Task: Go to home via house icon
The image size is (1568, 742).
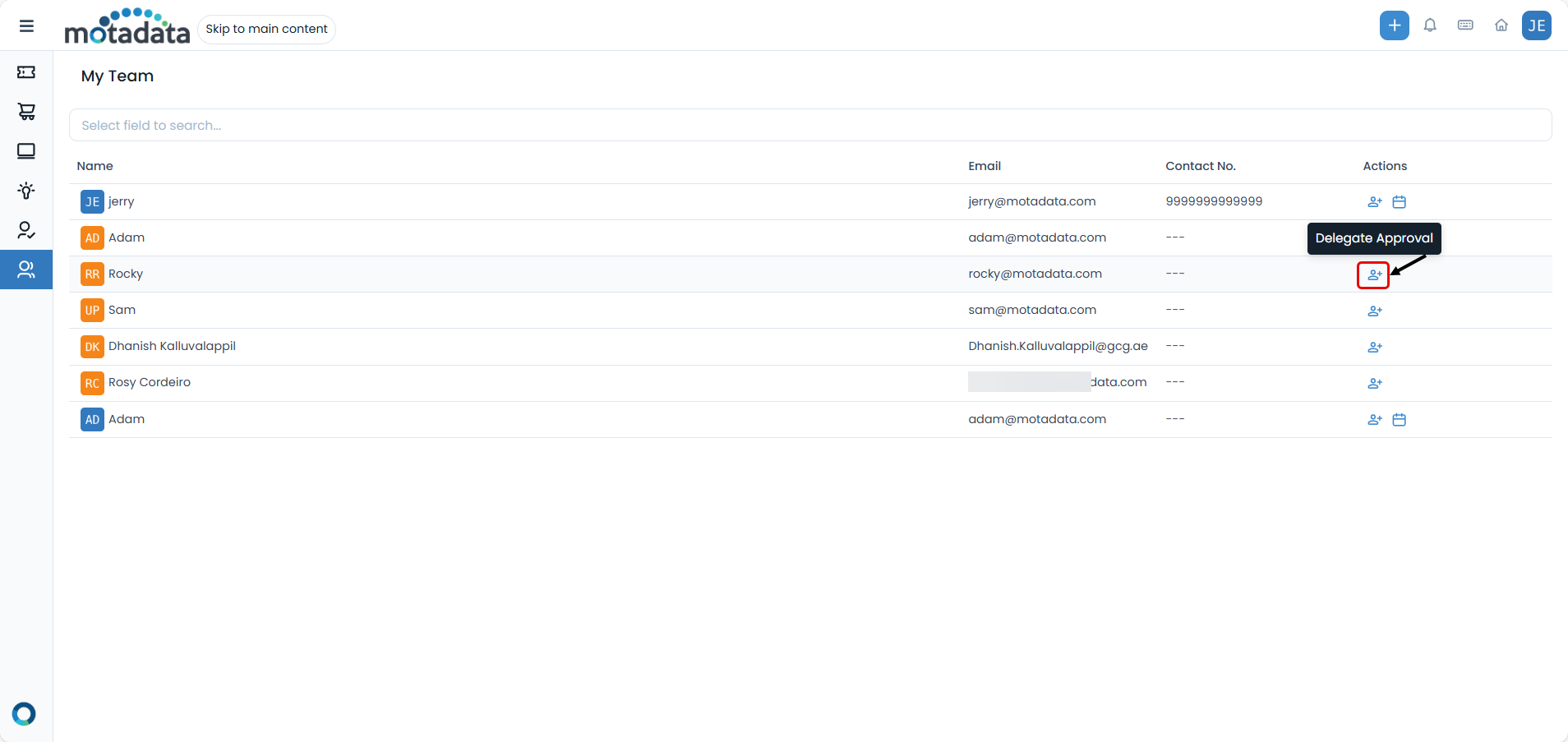Action: (1501, 25)
